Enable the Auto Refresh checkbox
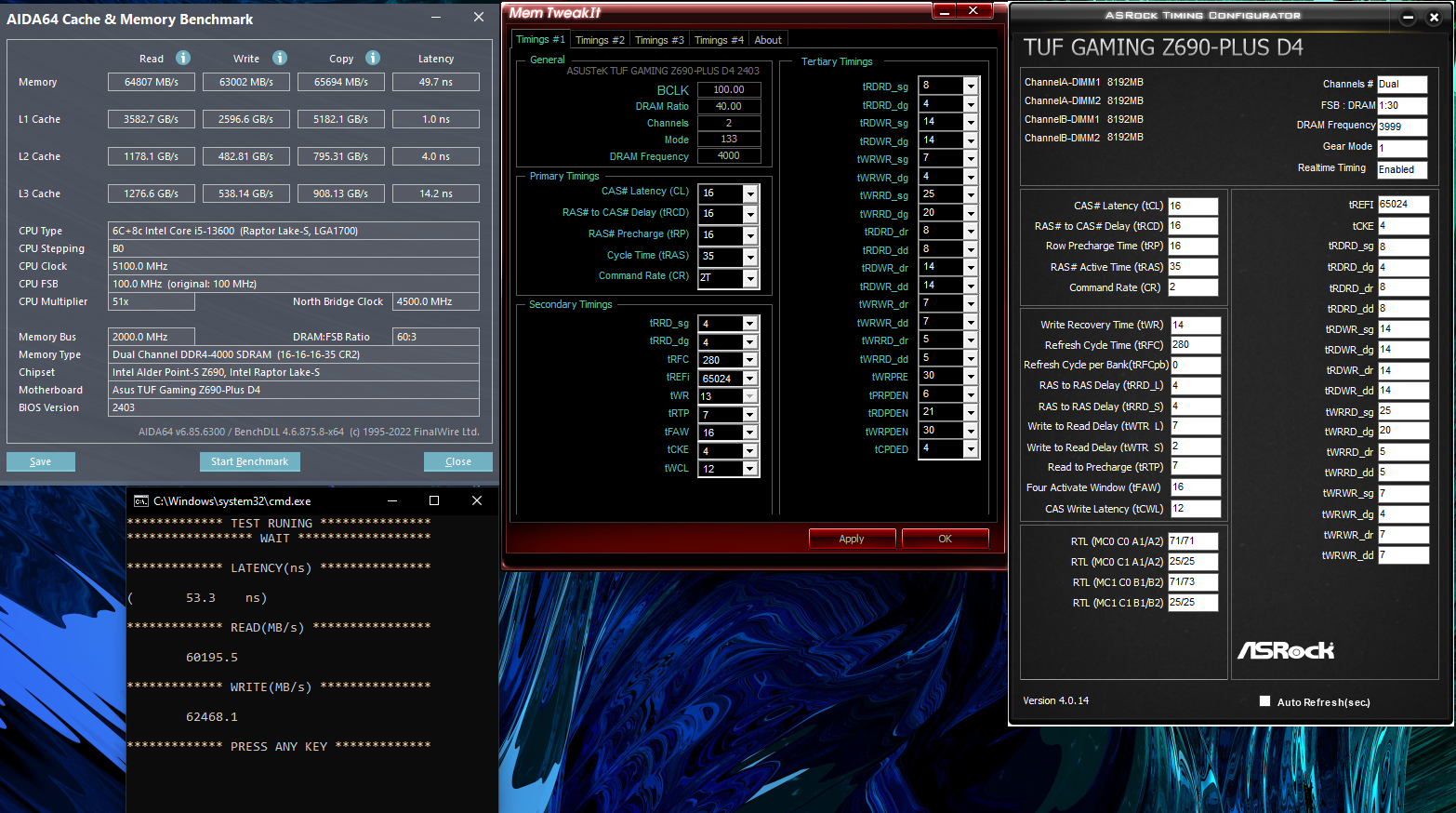The image size is (1456, 813). coord(1264,701)
